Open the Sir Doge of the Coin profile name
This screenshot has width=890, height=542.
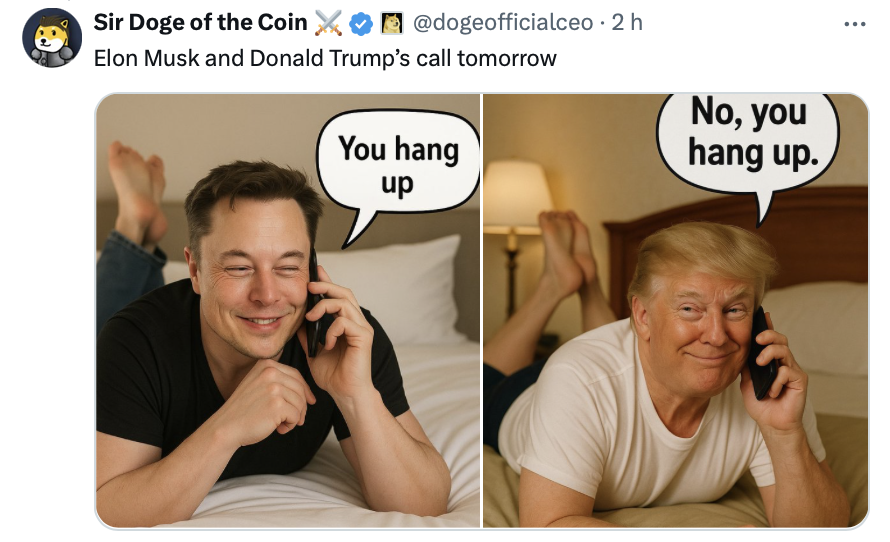(200, 23)
